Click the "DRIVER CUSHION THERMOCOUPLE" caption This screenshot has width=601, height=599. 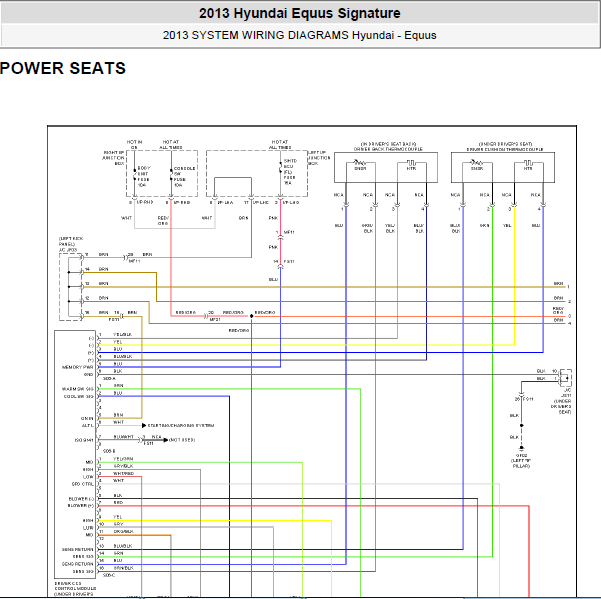pos(505,149)
